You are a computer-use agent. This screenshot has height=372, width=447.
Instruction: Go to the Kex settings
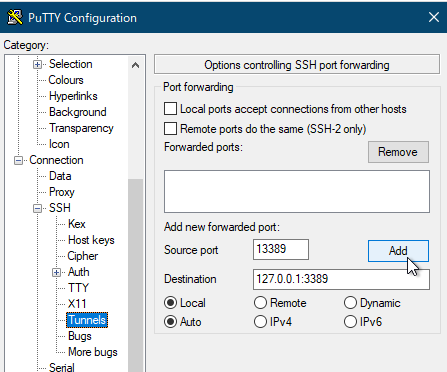77,224
